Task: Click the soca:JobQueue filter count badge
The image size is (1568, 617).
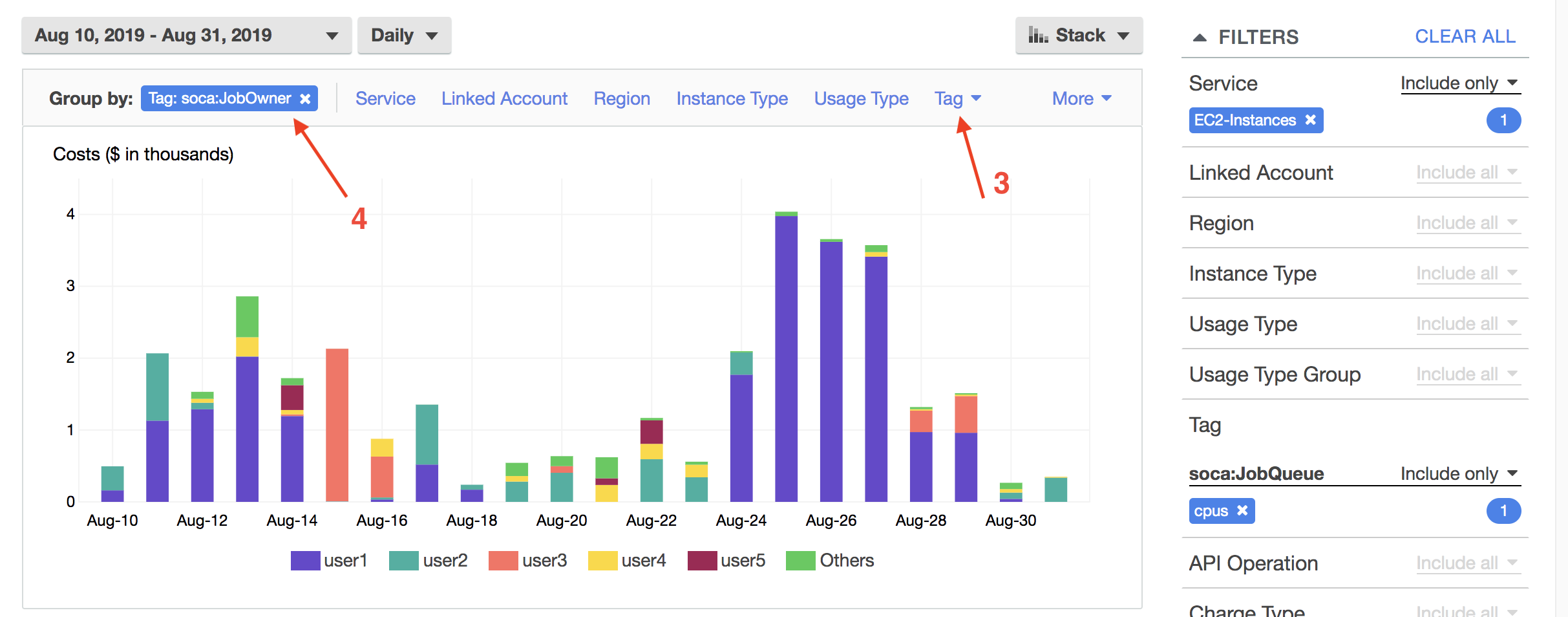Action: [x=1503, y=511]
